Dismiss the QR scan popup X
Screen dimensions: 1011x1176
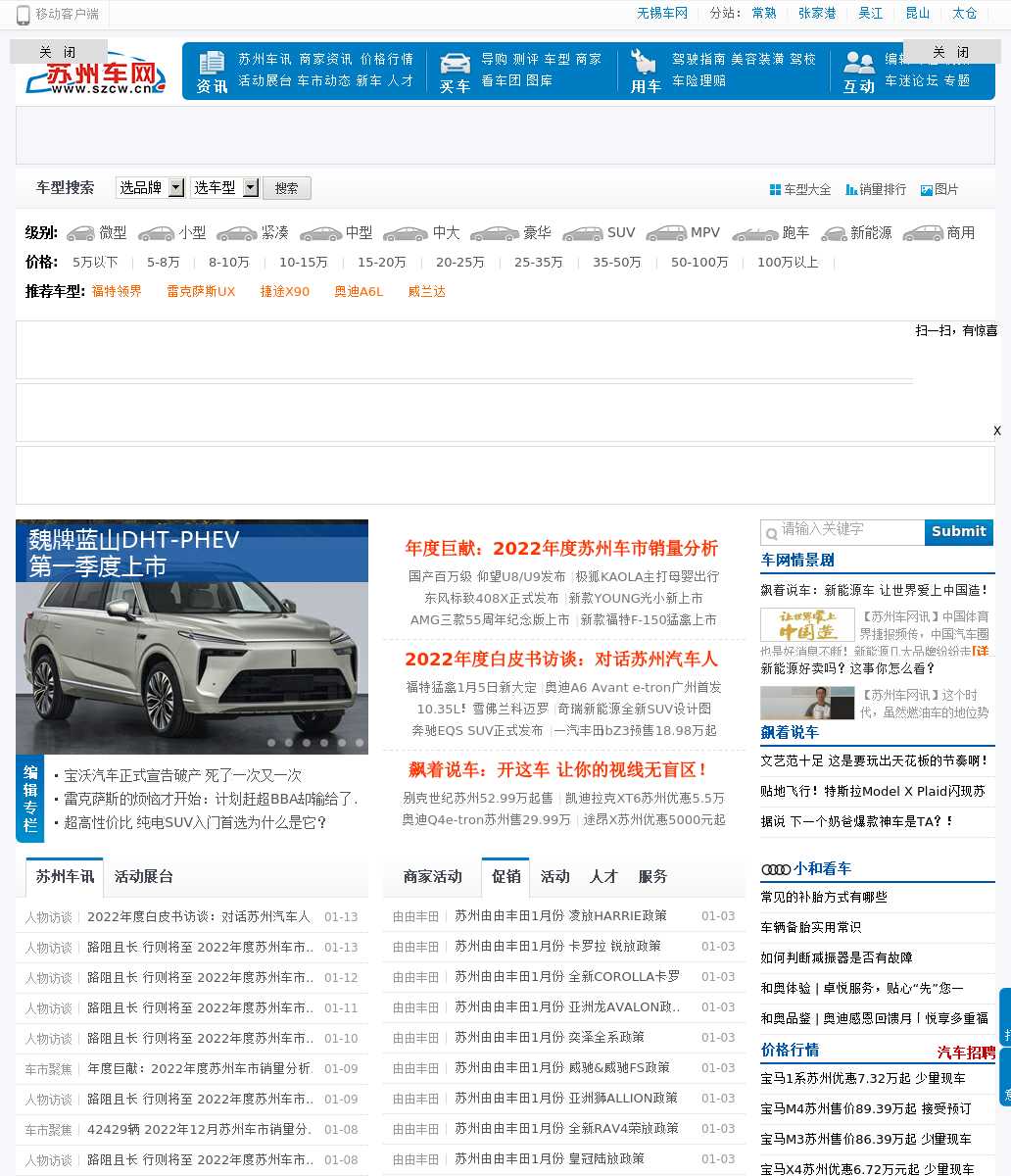(x=997, y=430)
